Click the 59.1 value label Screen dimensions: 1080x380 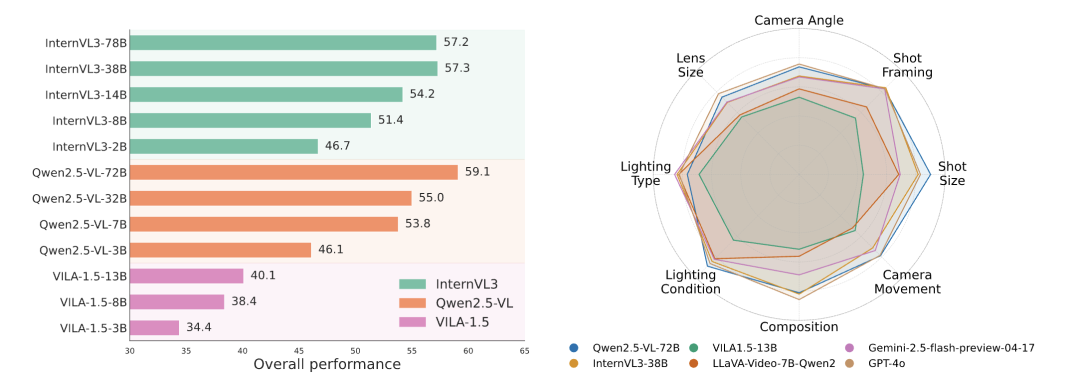click(477, 172)
